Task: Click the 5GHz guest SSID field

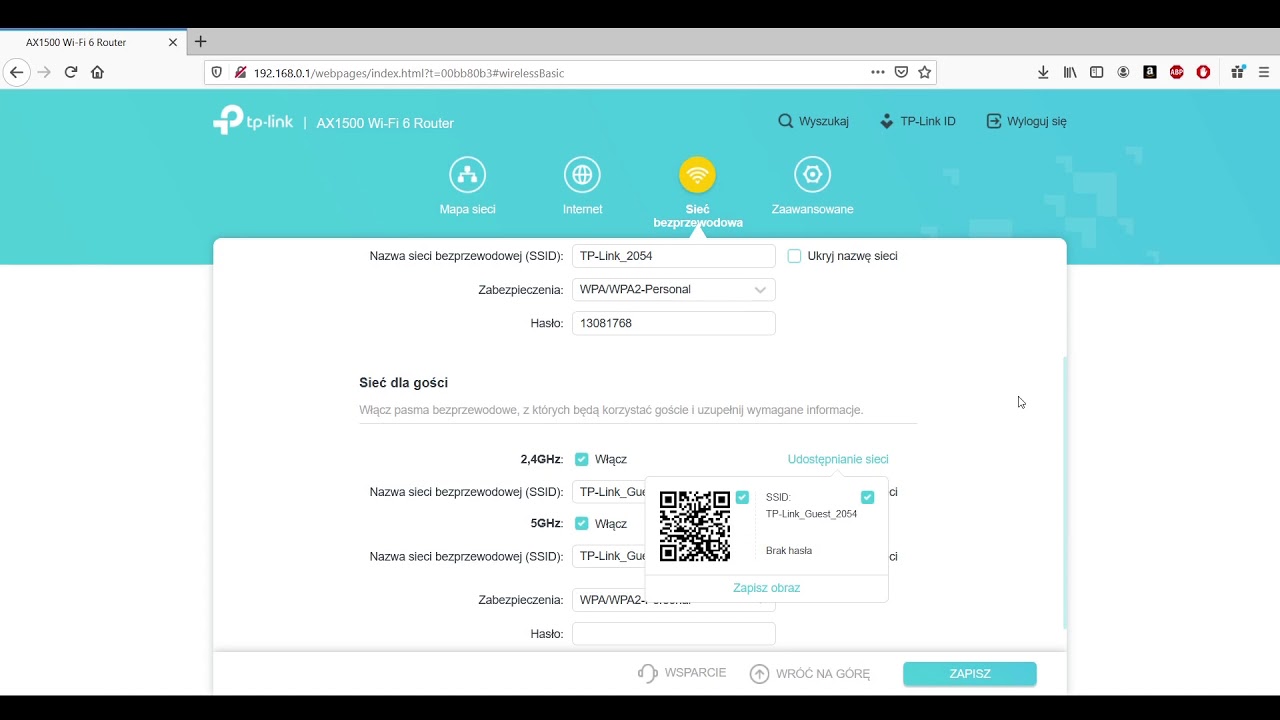Action: click(609, 556)
